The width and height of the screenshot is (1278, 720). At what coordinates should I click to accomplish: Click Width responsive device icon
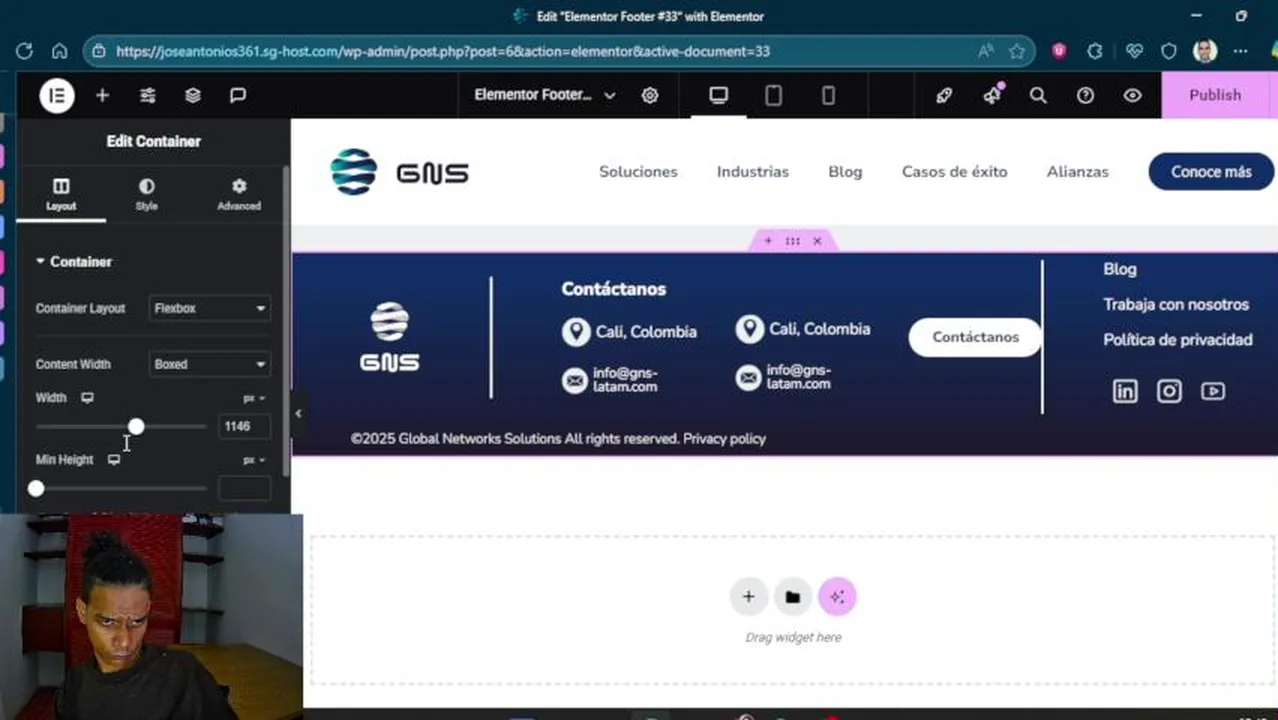click(x=88, y=398)
